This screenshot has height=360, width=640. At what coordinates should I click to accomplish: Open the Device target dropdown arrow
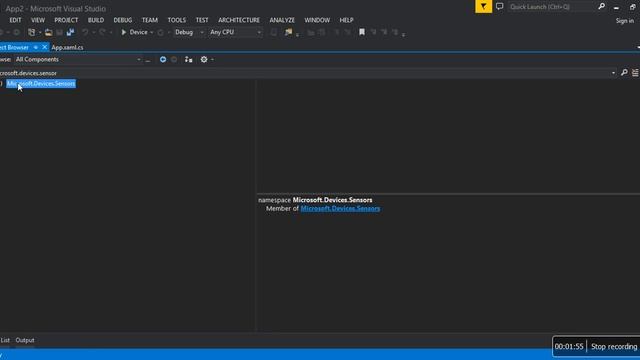point(151,32)
